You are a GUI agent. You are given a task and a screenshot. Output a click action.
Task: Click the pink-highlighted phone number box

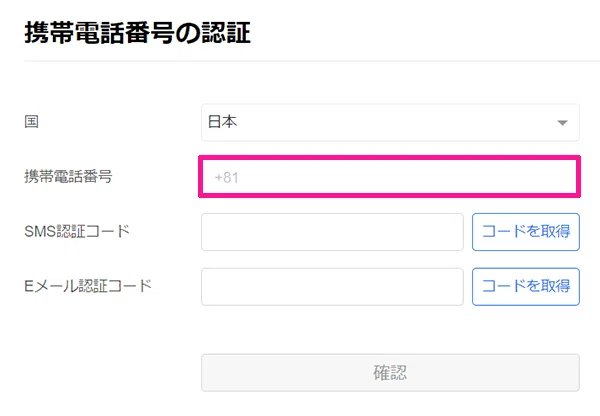[390, 176]
